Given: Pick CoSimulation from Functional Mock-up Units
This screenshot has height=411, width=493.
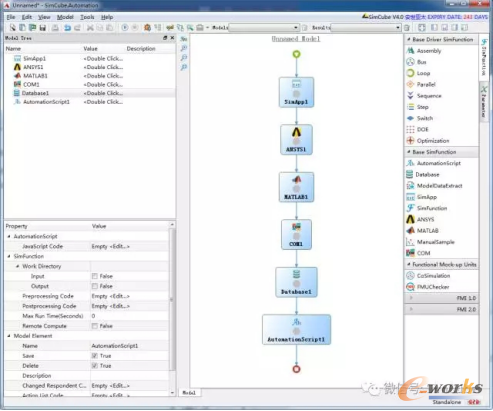Looking at the screenshot, I should tap(428, 276).
